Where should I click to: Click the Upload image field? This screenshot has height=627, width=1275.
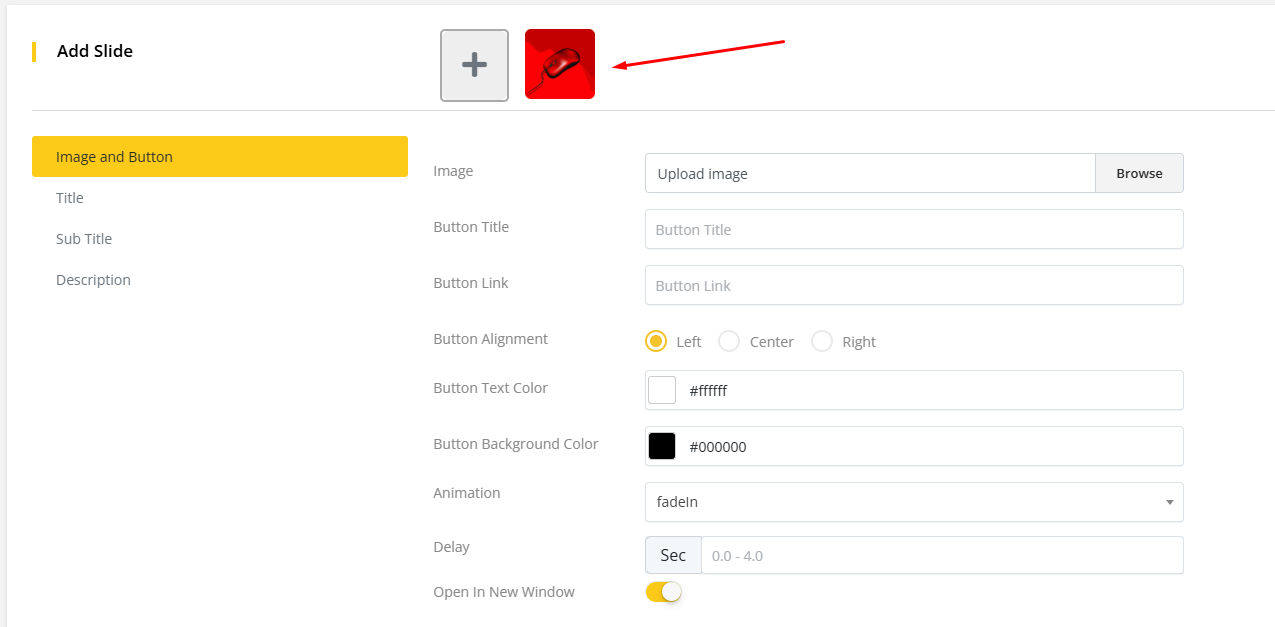point(870,173)
